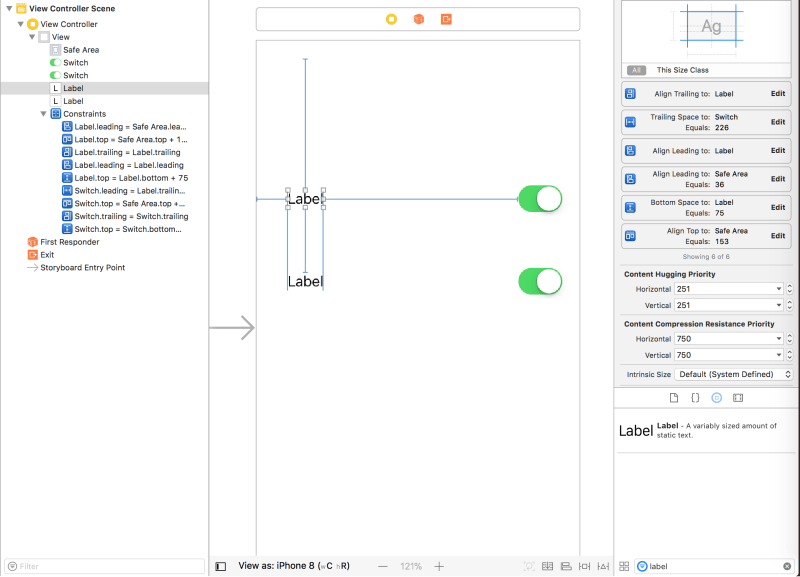Viewport: 800px width, 577px height.
Task: Open the Object library in the library panel
Action: [717, 397]
